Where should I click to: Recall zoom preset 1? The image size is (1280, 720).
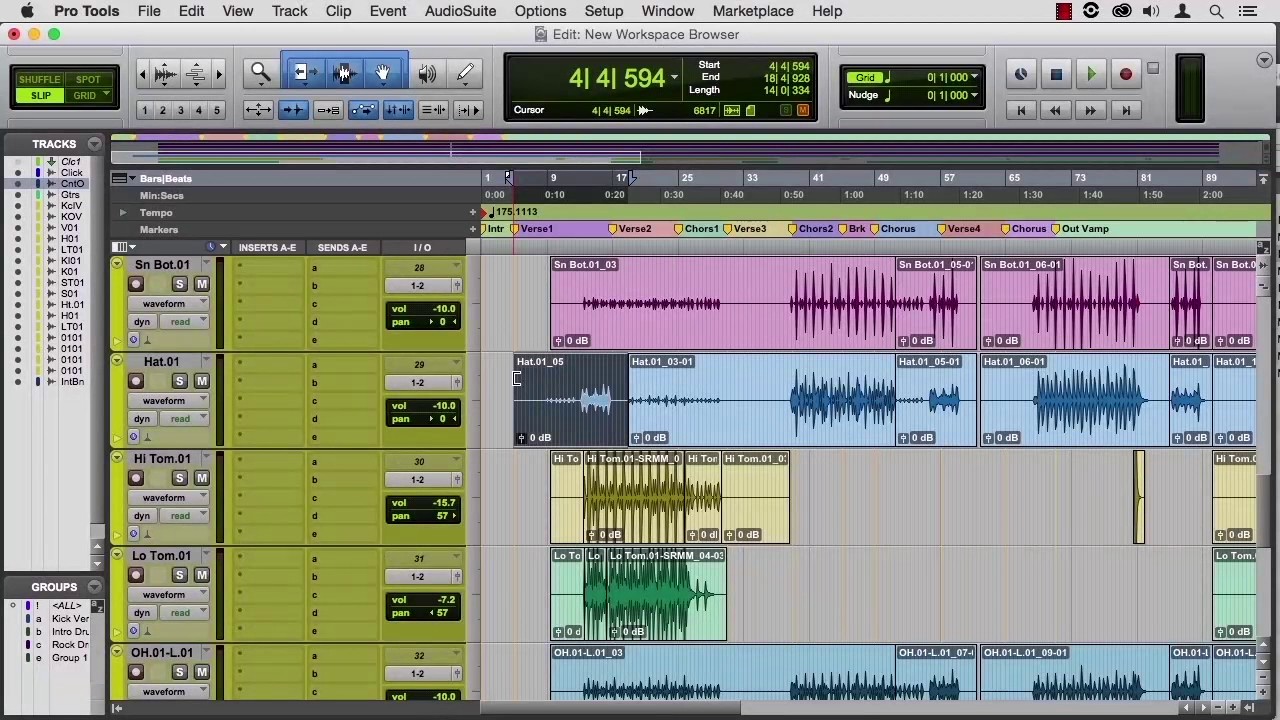click(x=145, y=110)
